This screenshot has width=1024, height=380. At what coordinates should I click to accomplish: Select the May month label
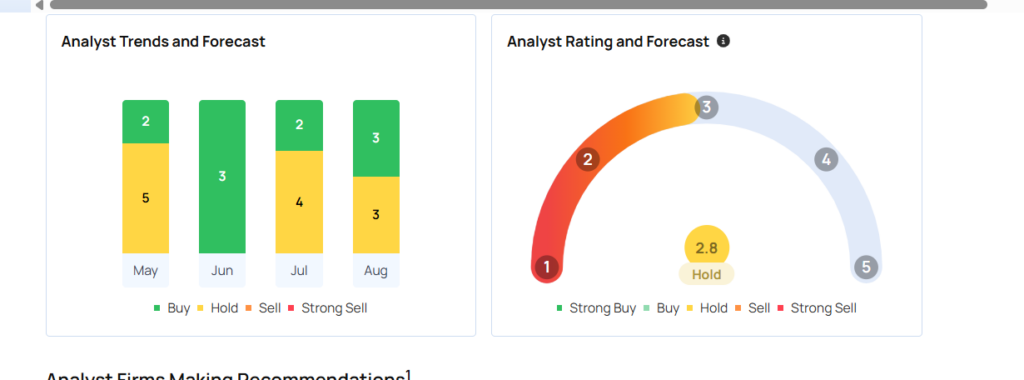[146, 270]
